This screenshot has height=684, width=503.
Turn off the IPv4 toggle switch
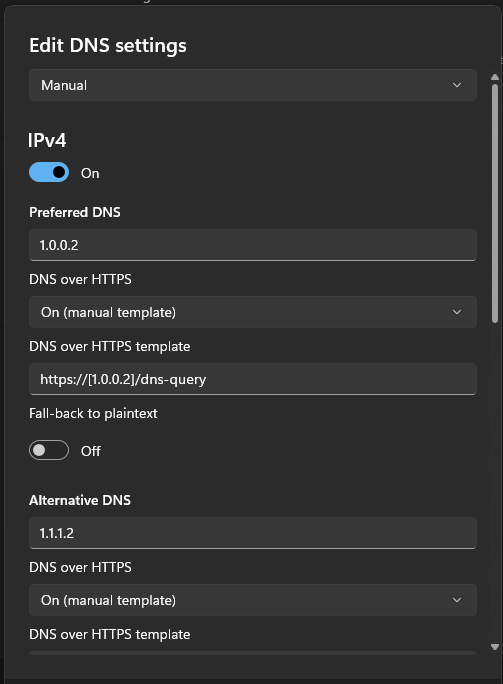(x=49, y=172)
